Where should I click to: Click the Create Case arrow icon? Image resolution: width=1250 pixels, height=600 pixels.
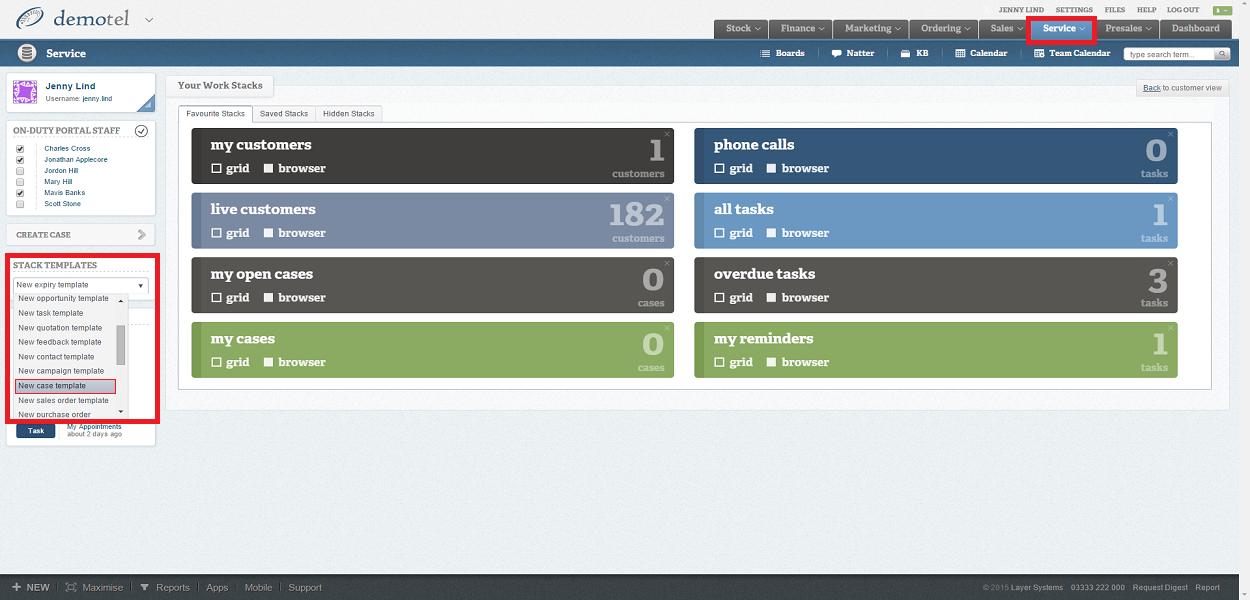(142, 235)
